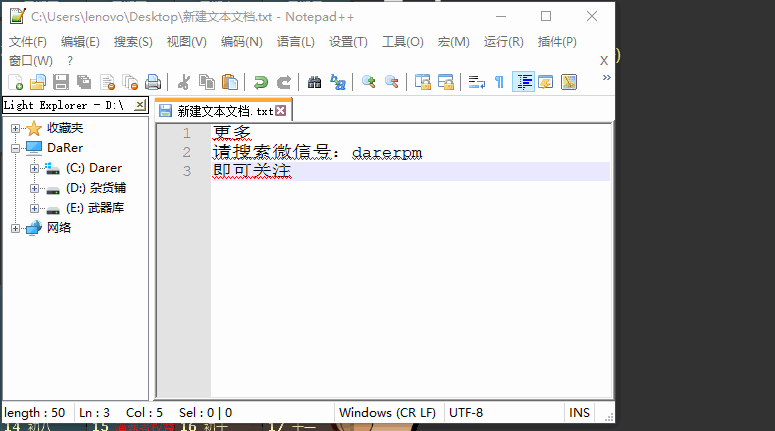
Task: Click the Print toolbar icon
Action: pyautogui.click(x=153, y=82)
